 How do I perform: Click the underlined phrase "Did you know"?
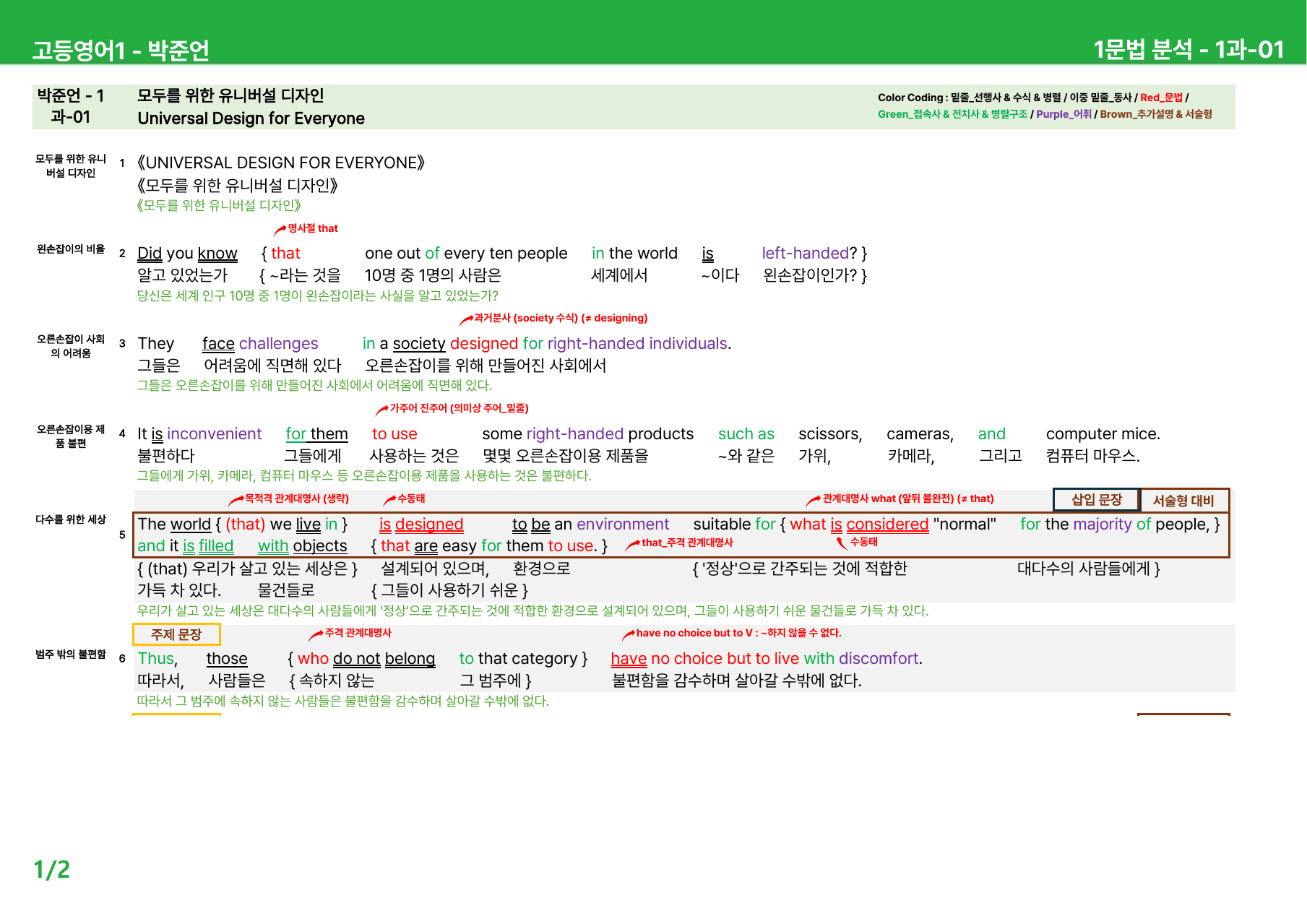(187, 254)
